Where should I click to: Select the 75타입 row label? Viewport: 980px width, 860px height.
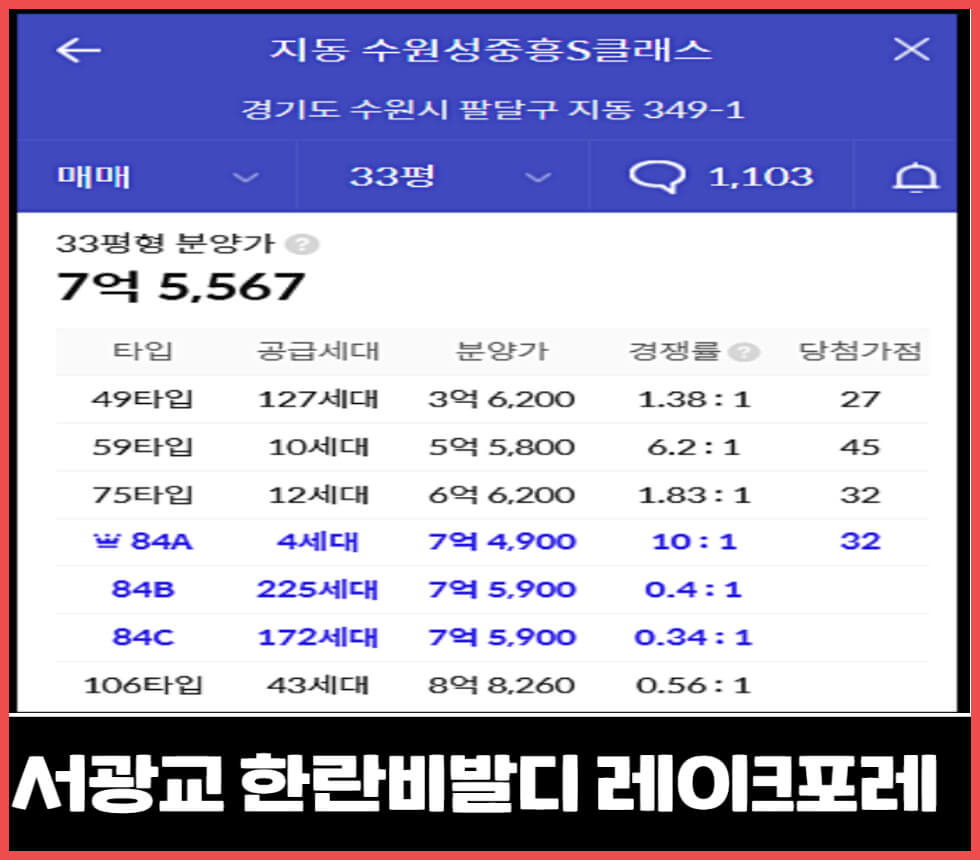pyautogui.click(x=142, y=495)
